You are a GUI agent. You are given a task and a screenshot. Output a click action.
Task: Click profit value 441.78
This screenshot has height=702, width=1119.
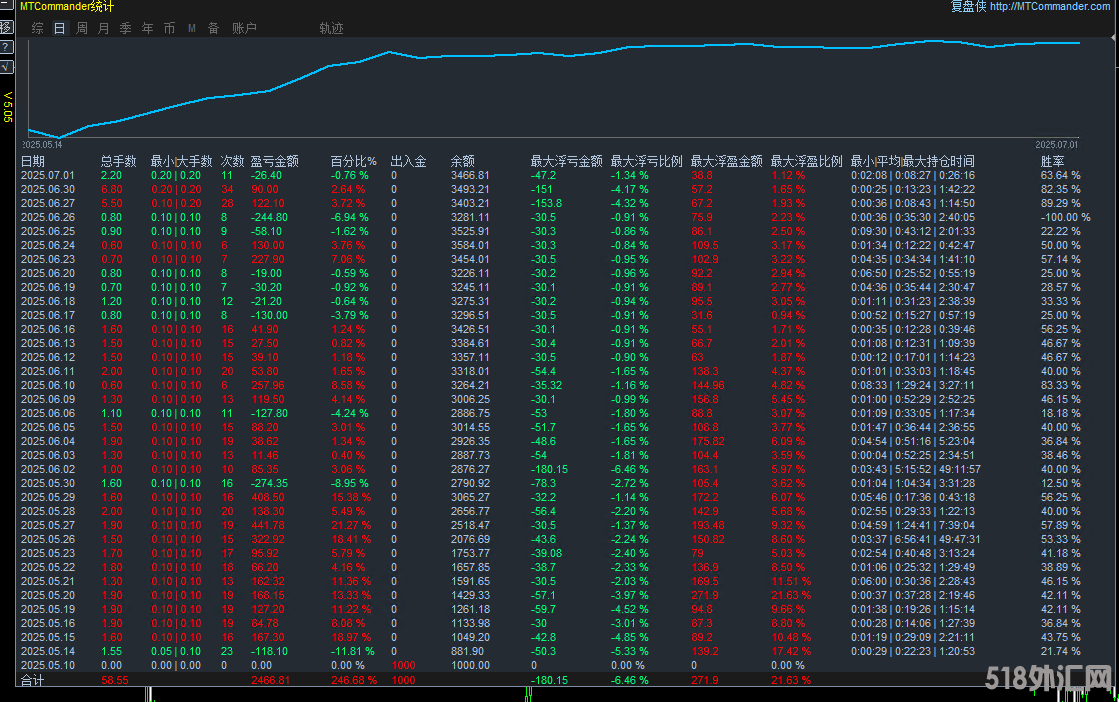coord(268,525)
